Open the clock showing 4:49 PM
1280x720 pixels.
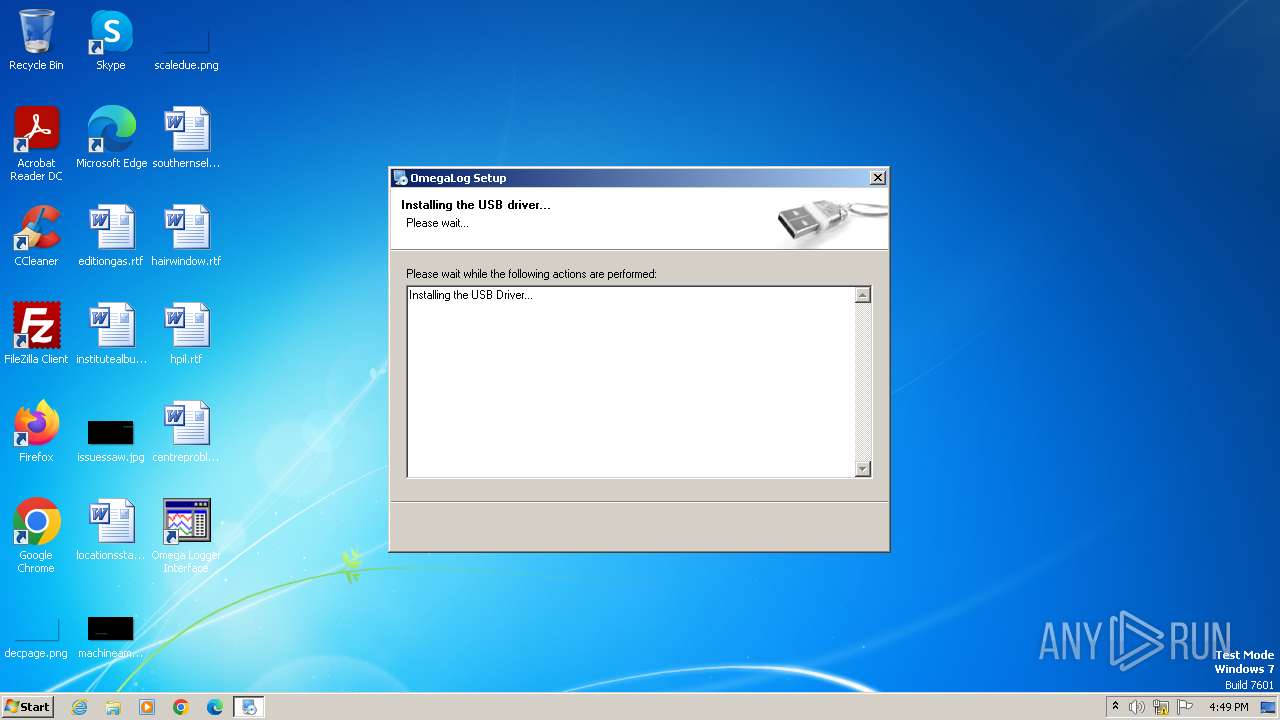(x=1228, y=707)
